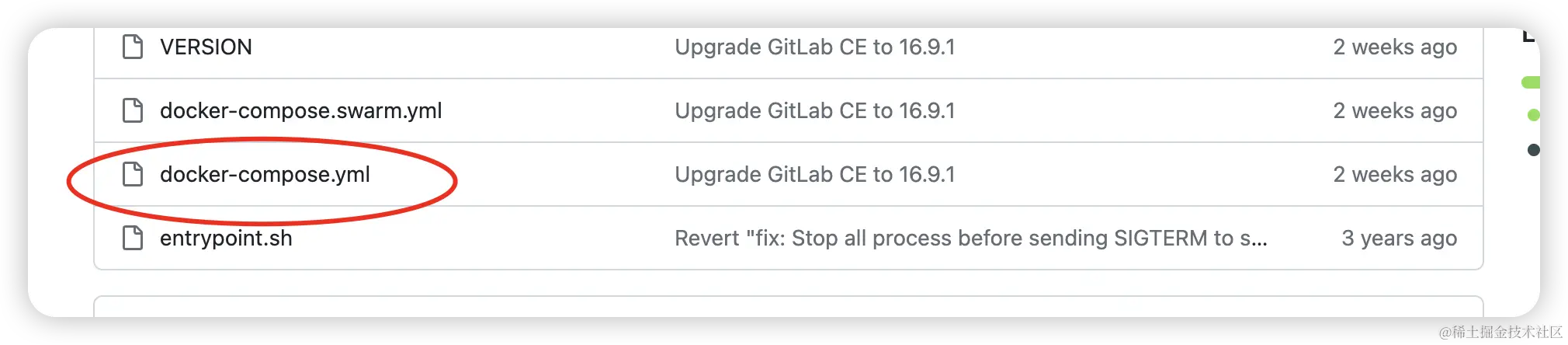Open commit message for docker-compose.swarm.yml
The height and width of the screenshot is (345, 1568).
click(x=814, y=110)
